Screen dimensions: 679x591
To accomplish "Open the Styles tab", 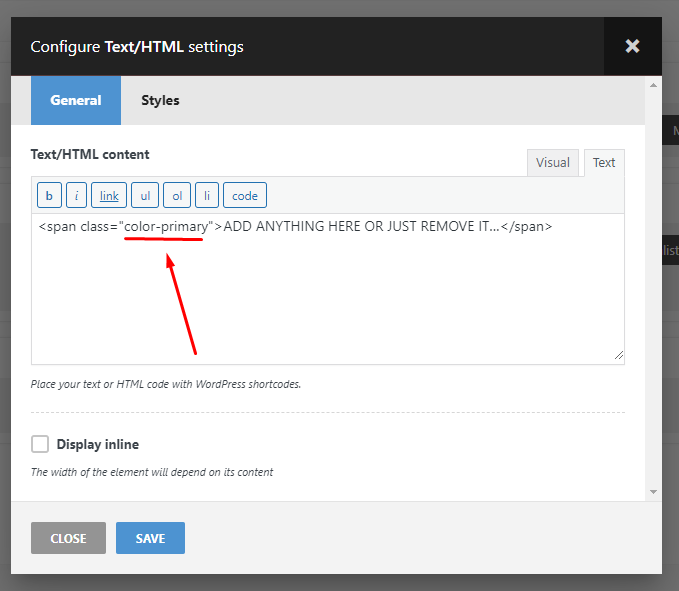I will point(160,100).
